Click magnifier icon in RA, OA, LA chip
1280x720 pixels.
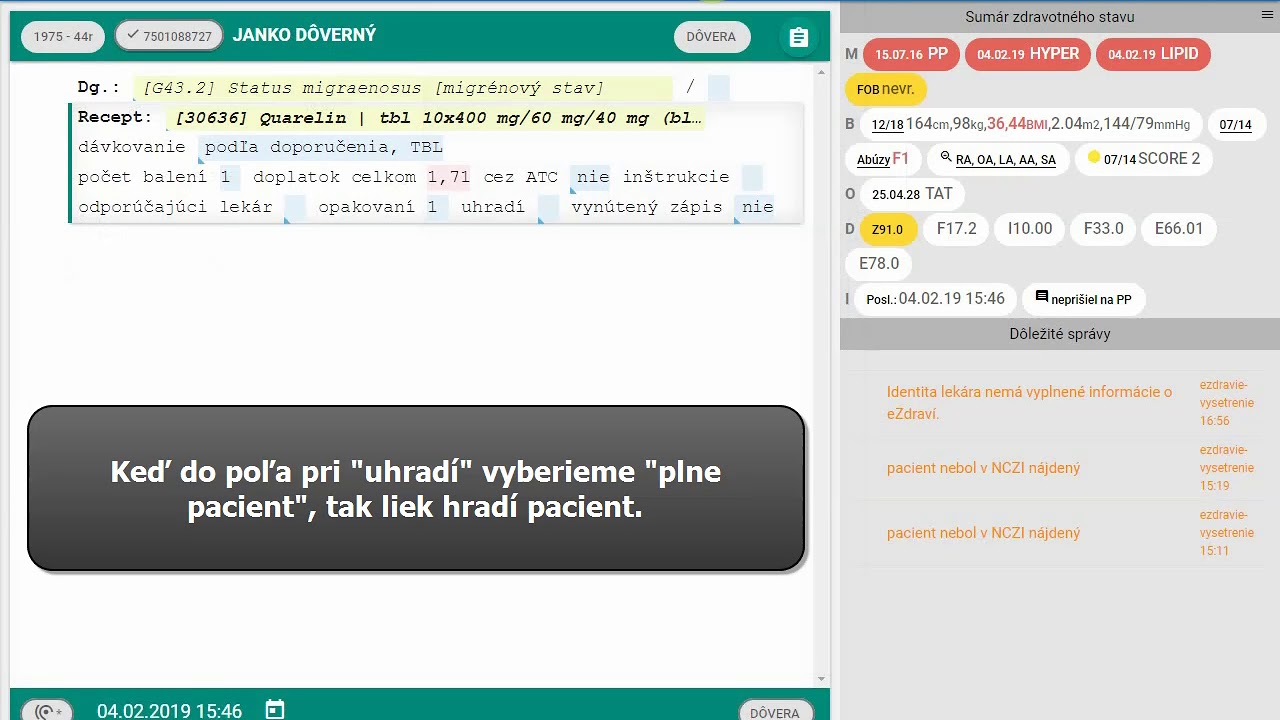946,157
